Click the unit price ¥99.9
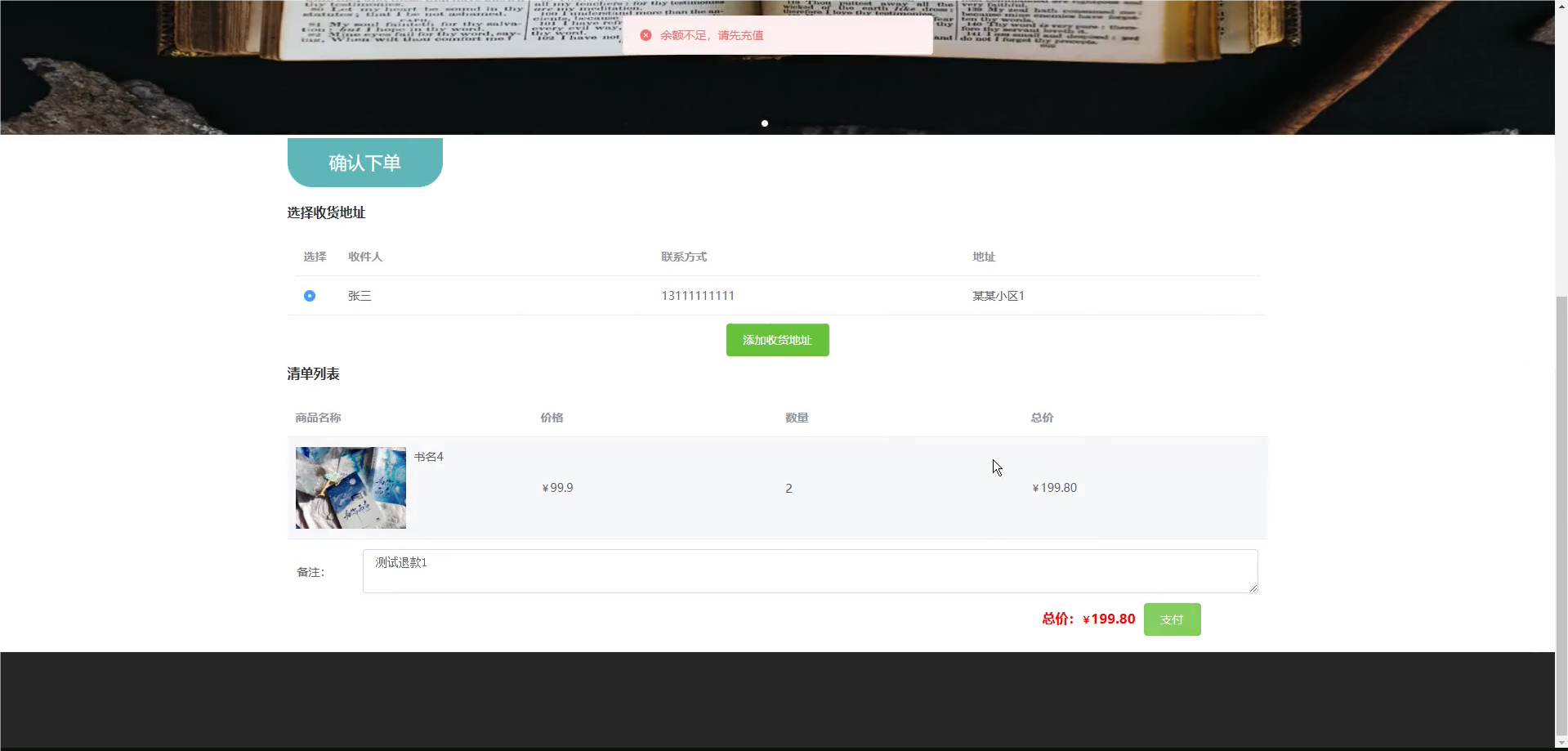The width and height of the screenshot is (1568, 751). pos(557,488)
